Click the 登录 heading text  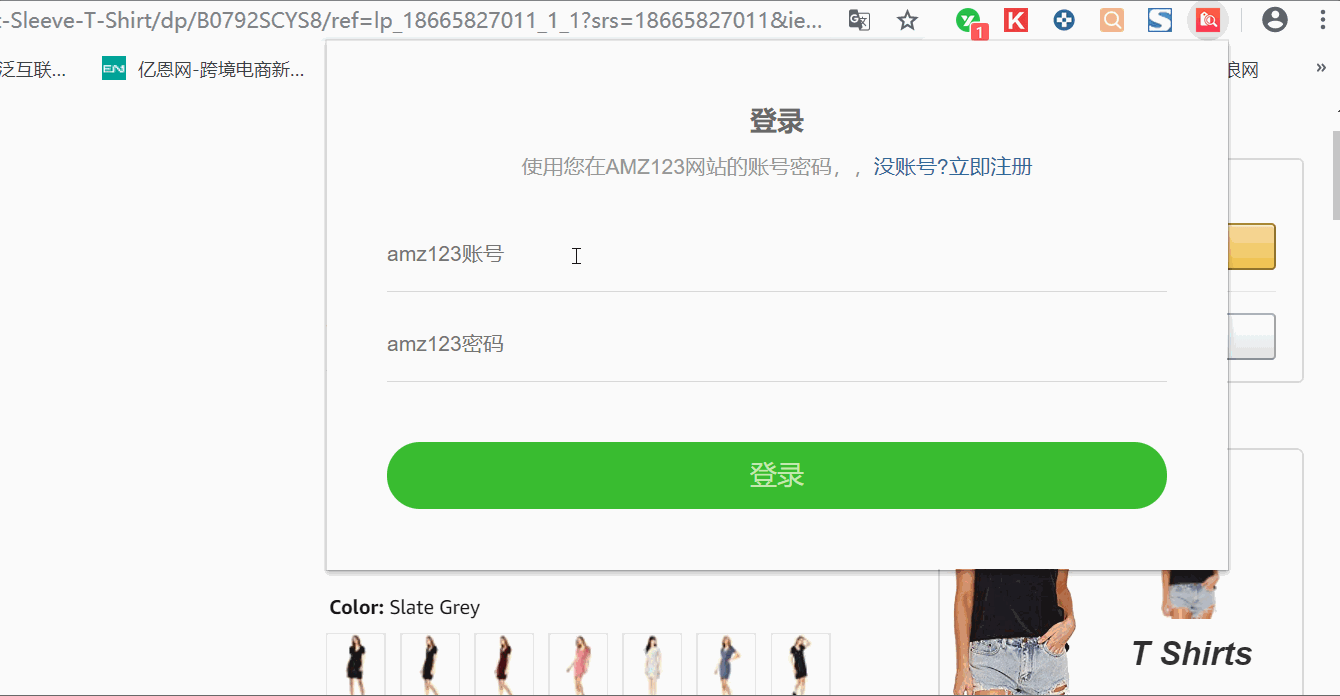coord(777,122)
